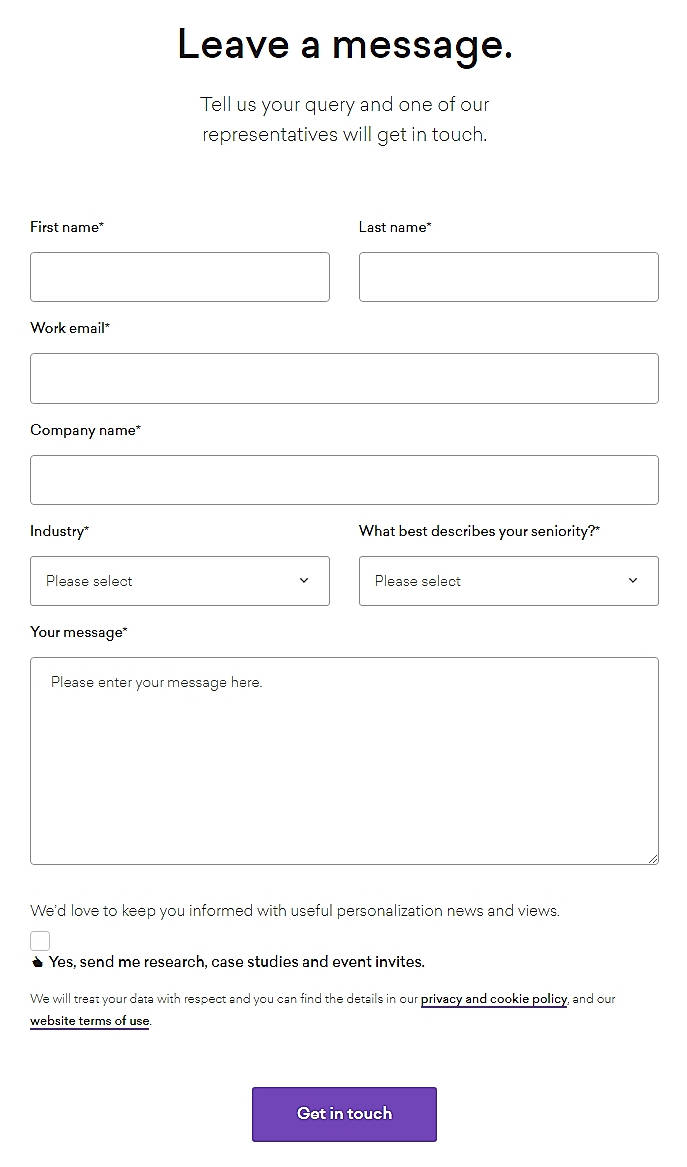Click the chevron on the seniority dropdown

[632, 580]
